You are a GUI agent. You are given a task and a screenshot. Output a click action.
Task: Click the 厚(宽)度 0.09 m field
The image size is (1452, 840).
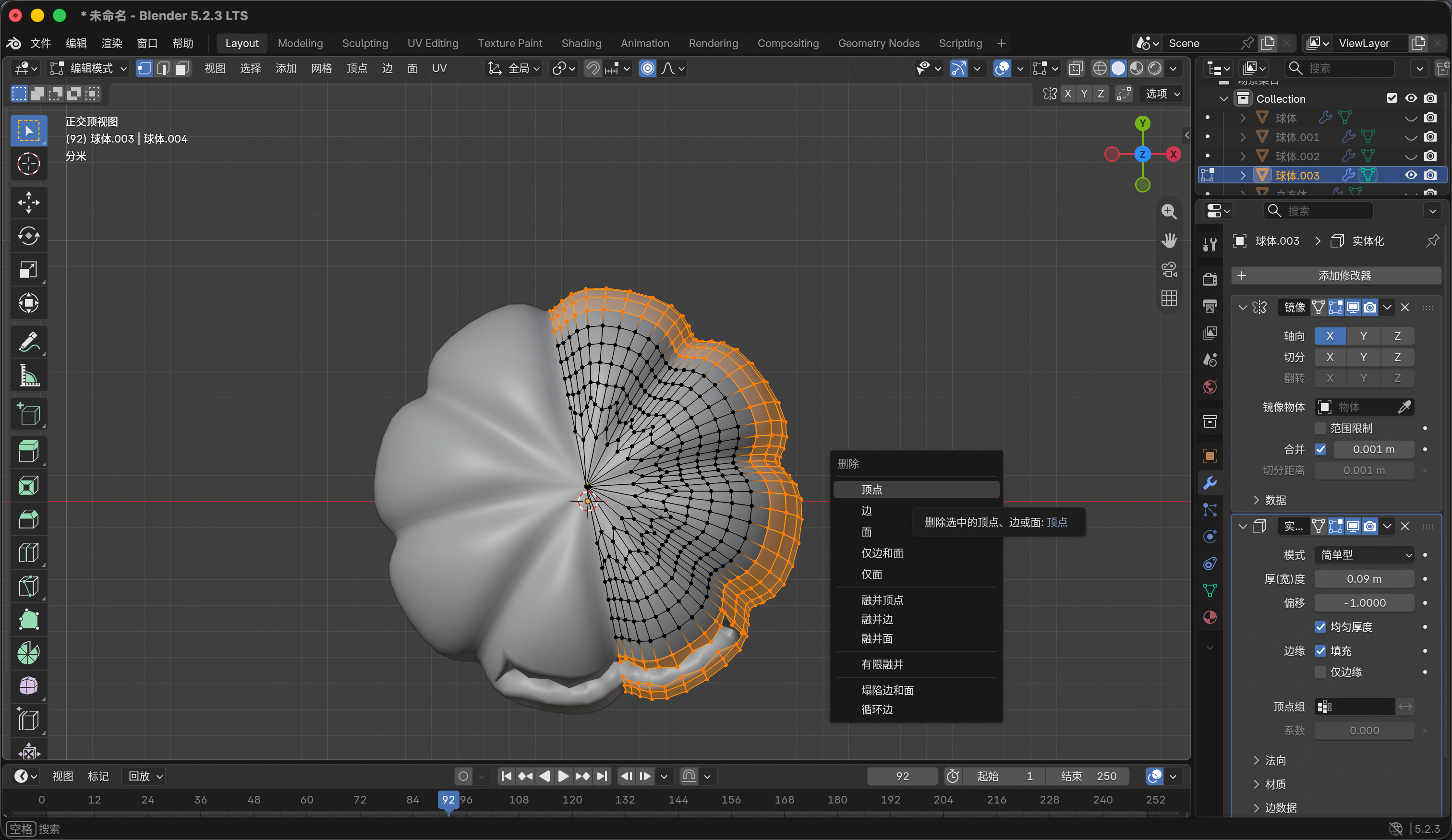[1365, 579]
